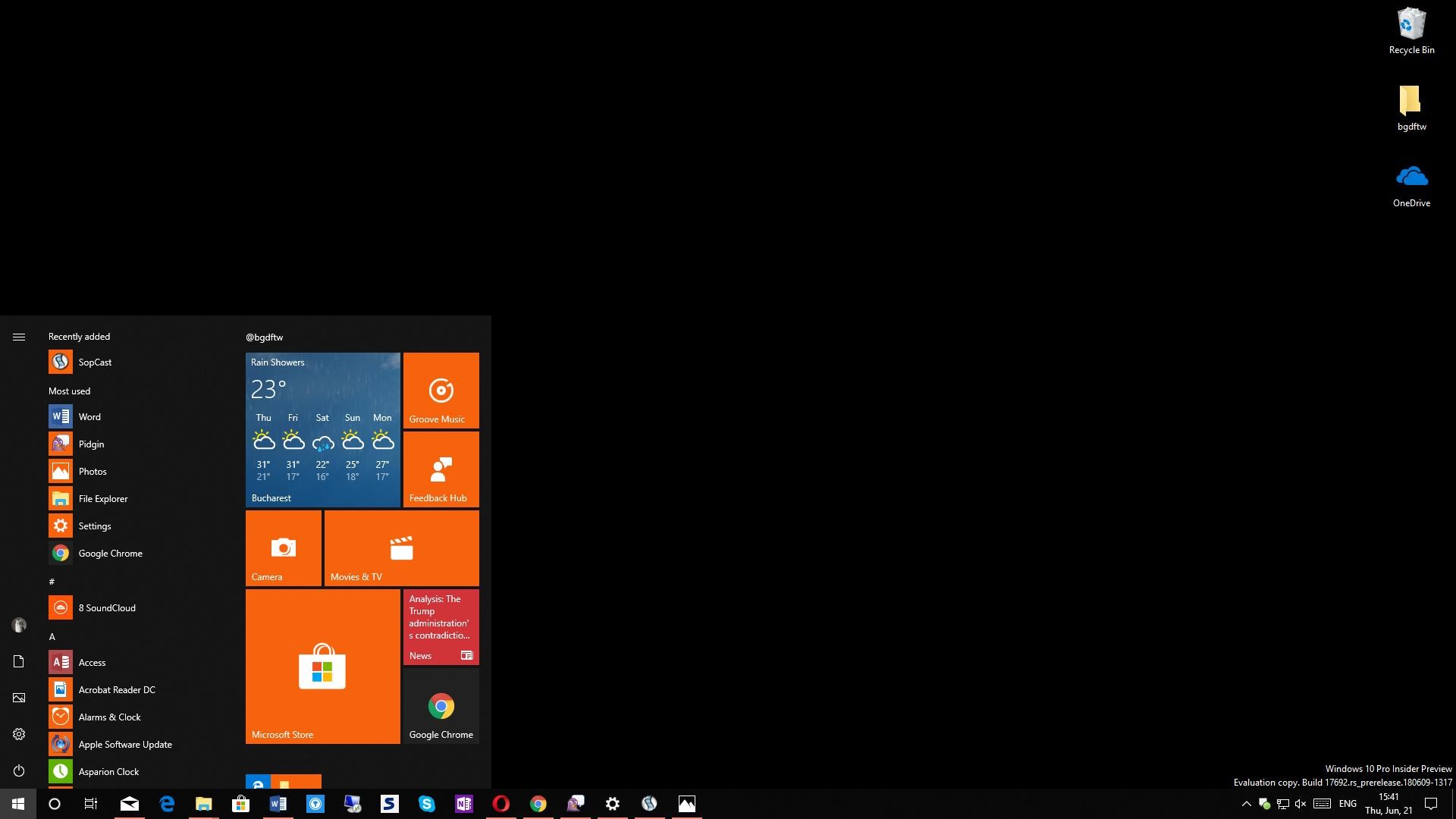
Task: Click the hamburger menu icon on Start
Action: [18, 336]
